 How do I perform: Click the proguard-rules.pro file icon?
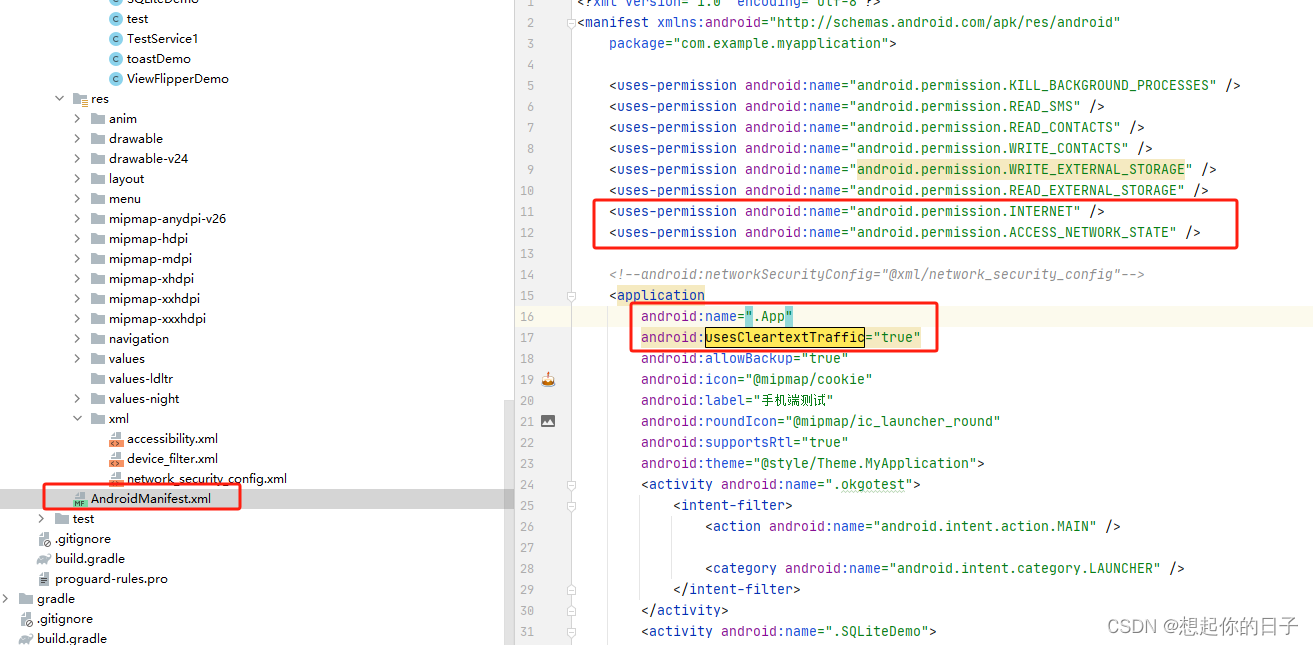click(x=44, y=578)
